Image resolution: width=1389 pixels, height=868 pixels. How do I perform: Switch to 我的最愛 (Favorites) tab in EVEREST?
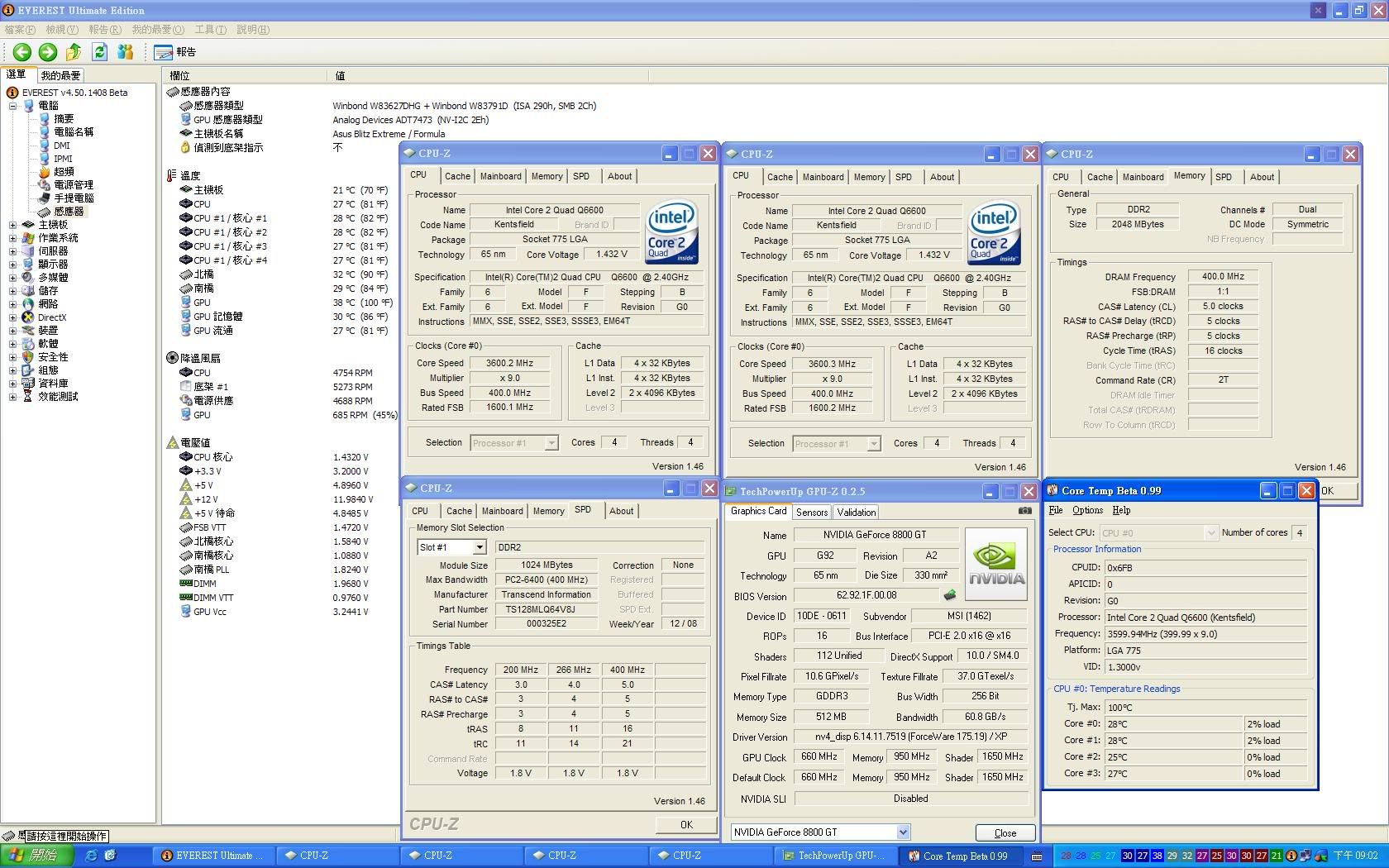(x=60, y=75)
